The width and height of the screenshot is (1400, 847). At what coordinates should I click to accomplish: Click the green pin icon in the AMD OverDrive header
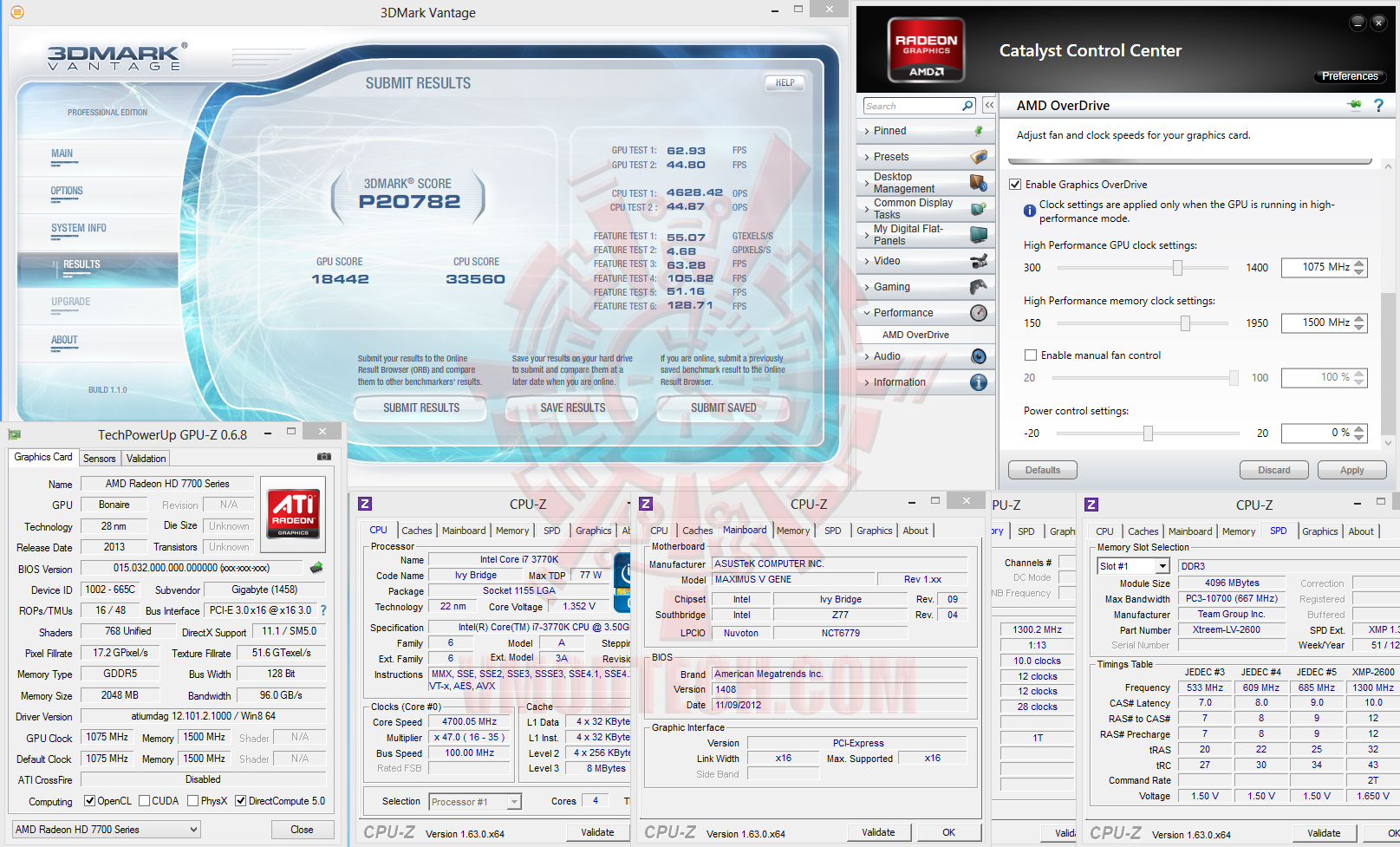click(1355, 106)
